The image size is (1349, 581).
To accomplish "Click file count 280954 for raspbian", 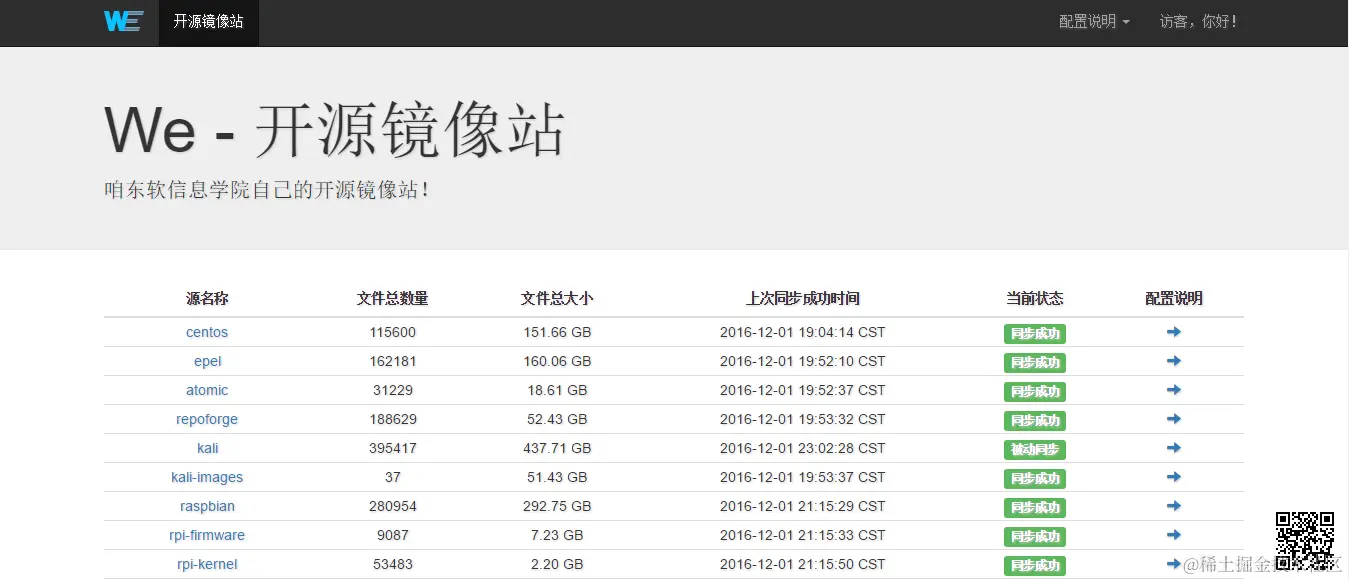I will point(392,506).
